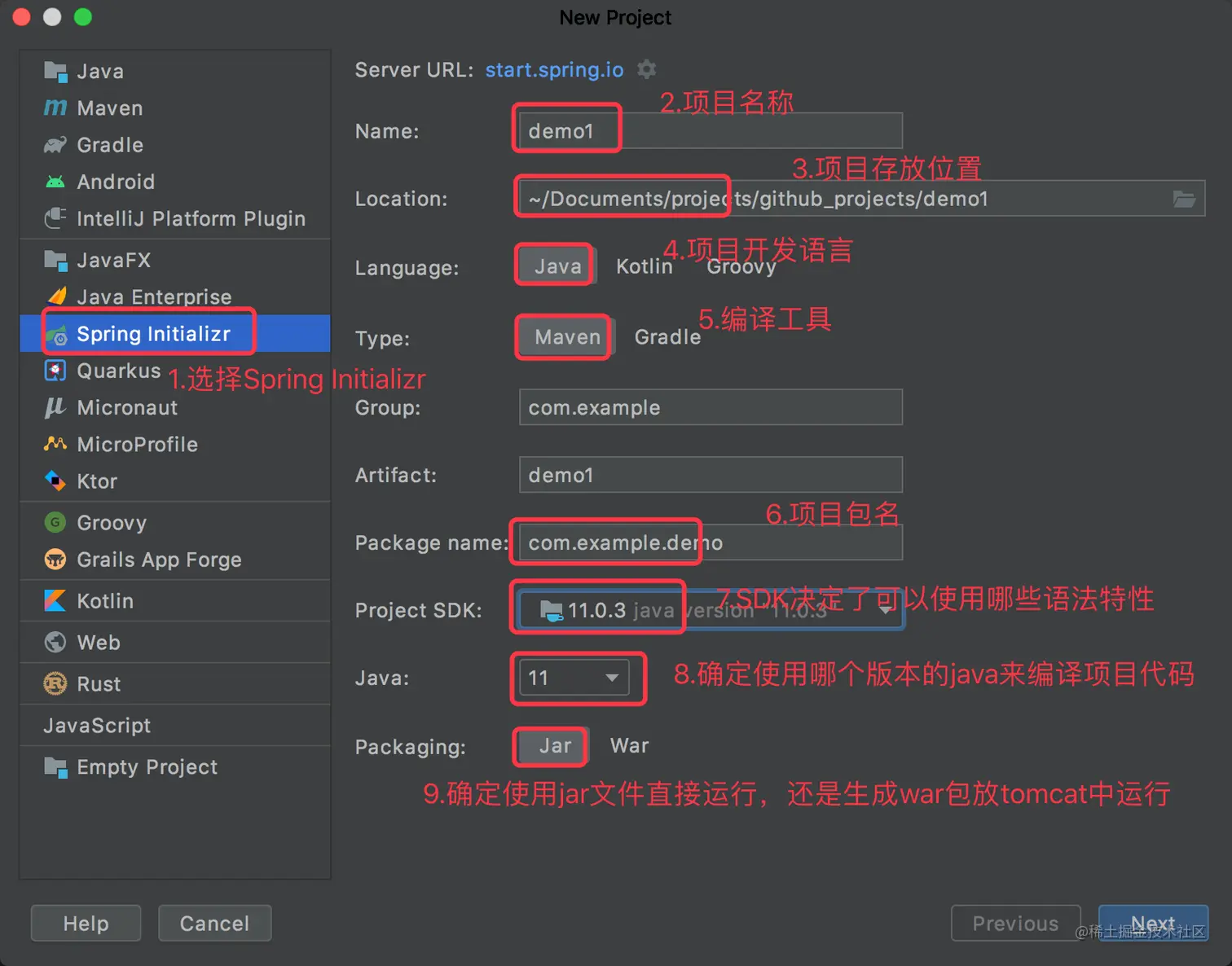Click the Package name field
The image size is (1232, 966).
(711, 542)
